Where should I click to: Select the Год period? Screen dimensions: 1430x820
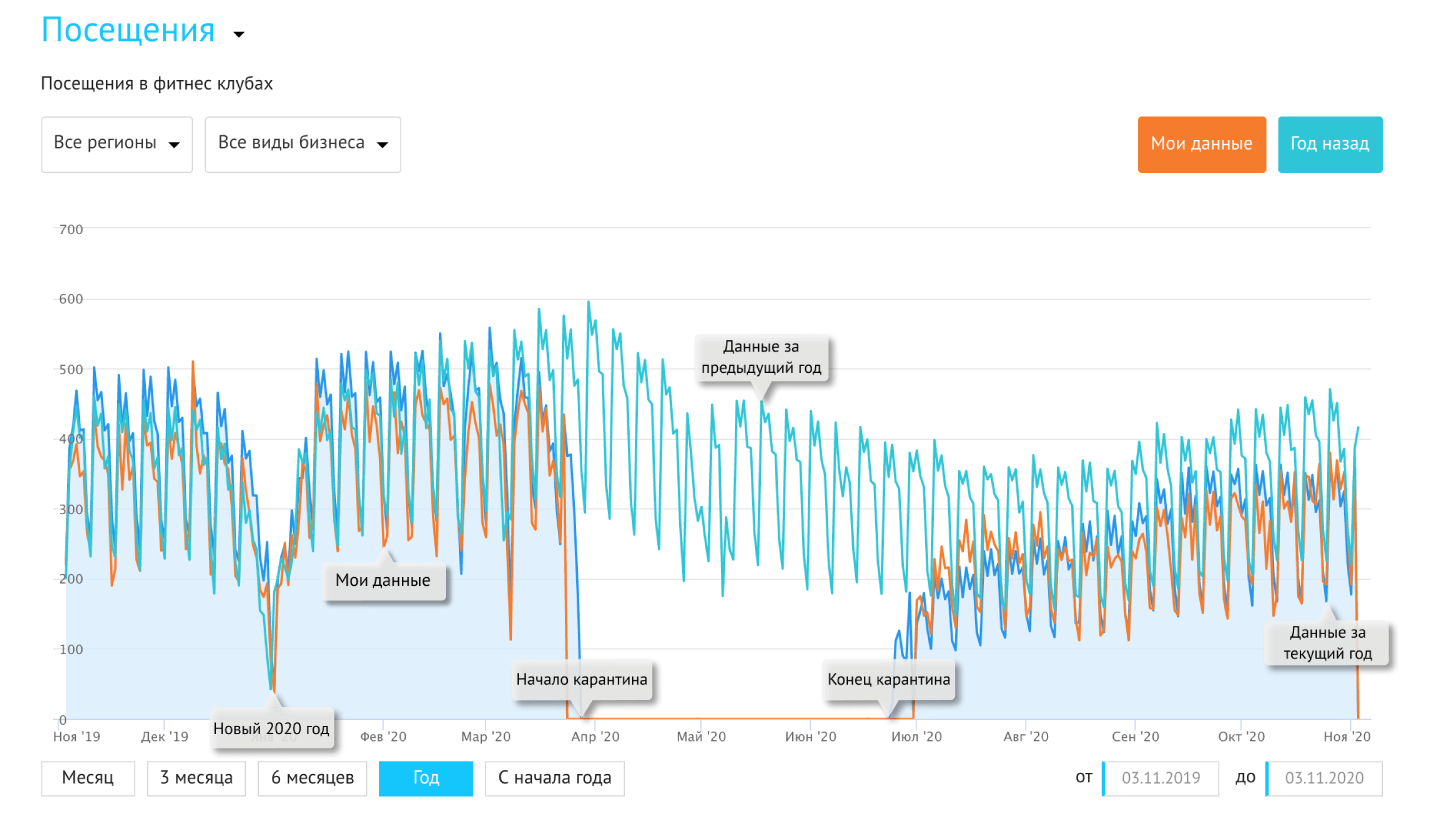coord(426,778)
